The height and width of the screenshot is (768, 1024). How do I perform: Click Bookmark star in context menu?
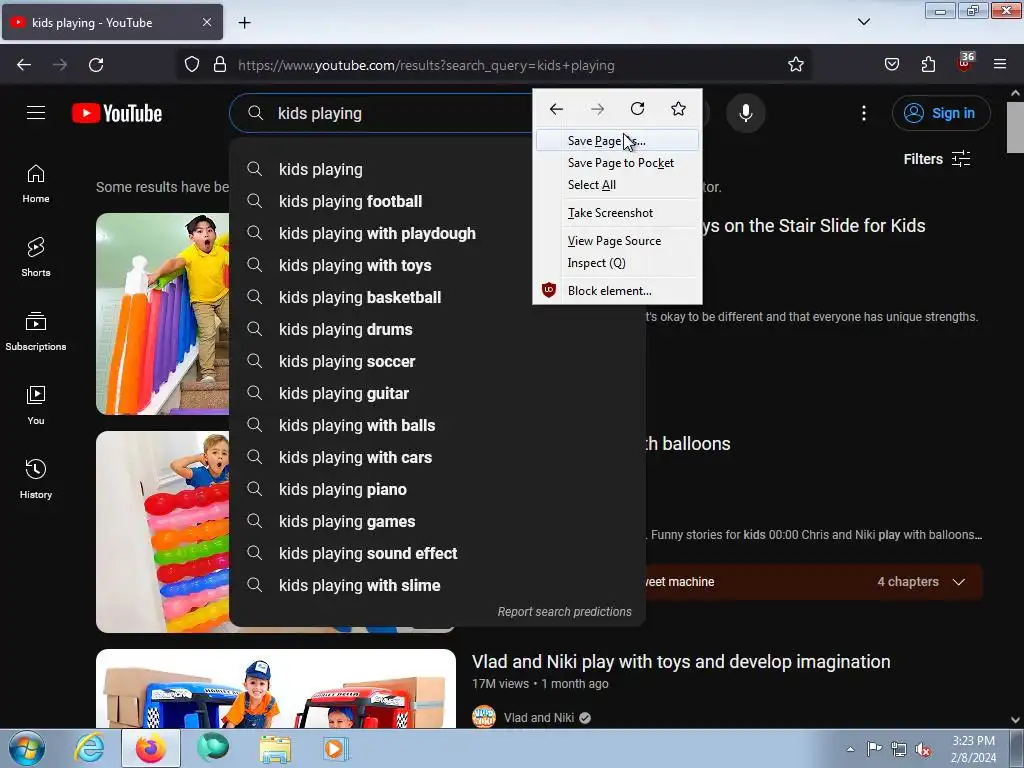679,109
